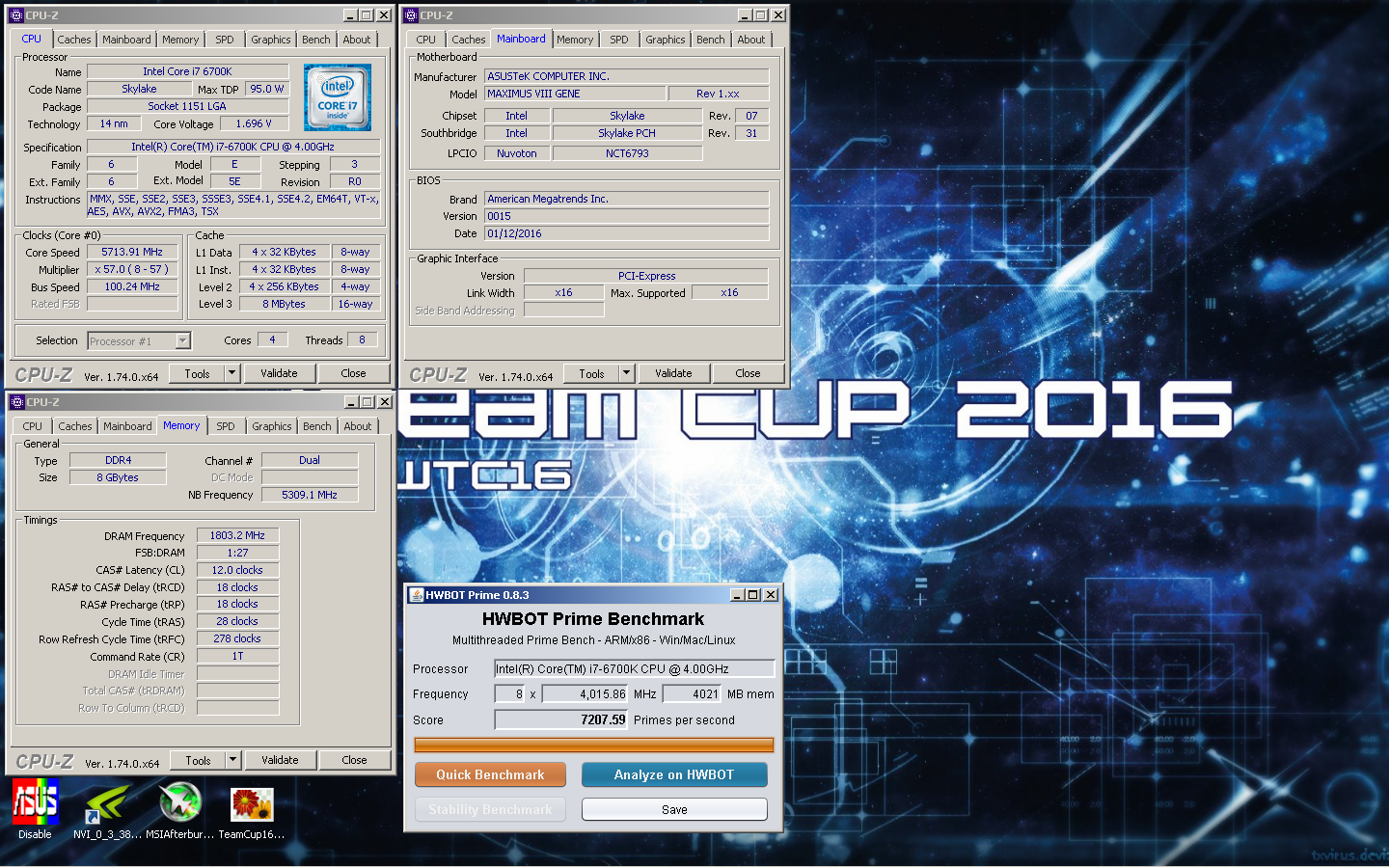Click the Intel Core i7 inside logo
The image size is (1389, 868).
[x=338, y=97]
